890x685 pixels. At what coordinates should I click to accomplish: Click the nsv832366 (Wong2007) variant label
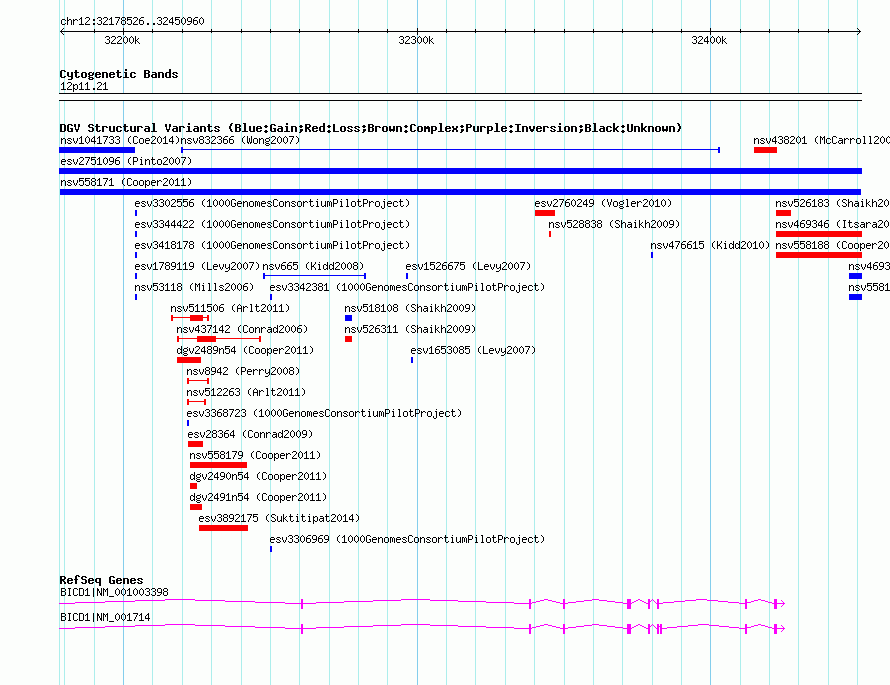[240, 140]
